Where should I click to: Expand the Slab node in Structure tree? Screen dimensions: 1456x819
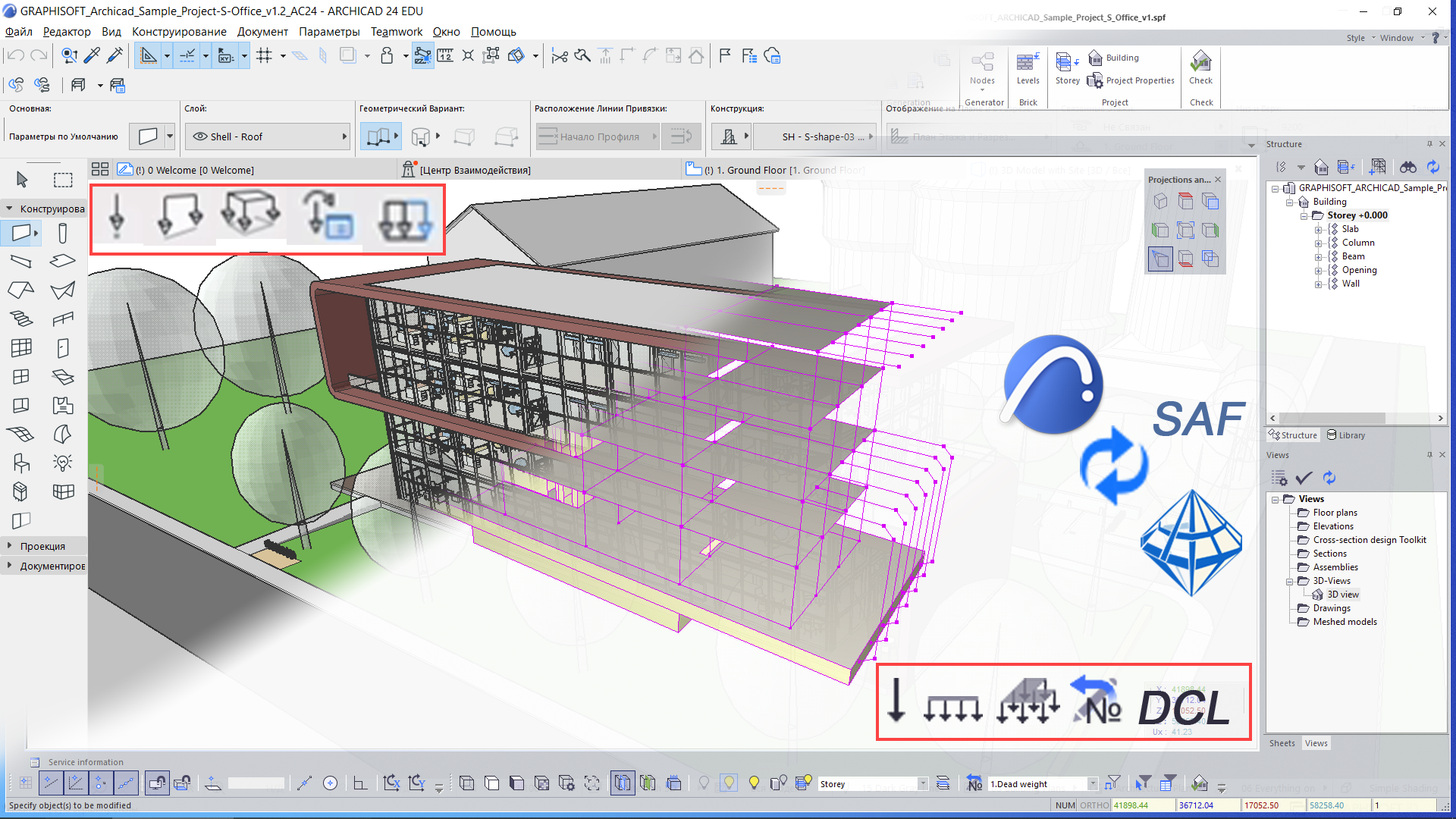pyautogui.click(x=1318, y=229)
